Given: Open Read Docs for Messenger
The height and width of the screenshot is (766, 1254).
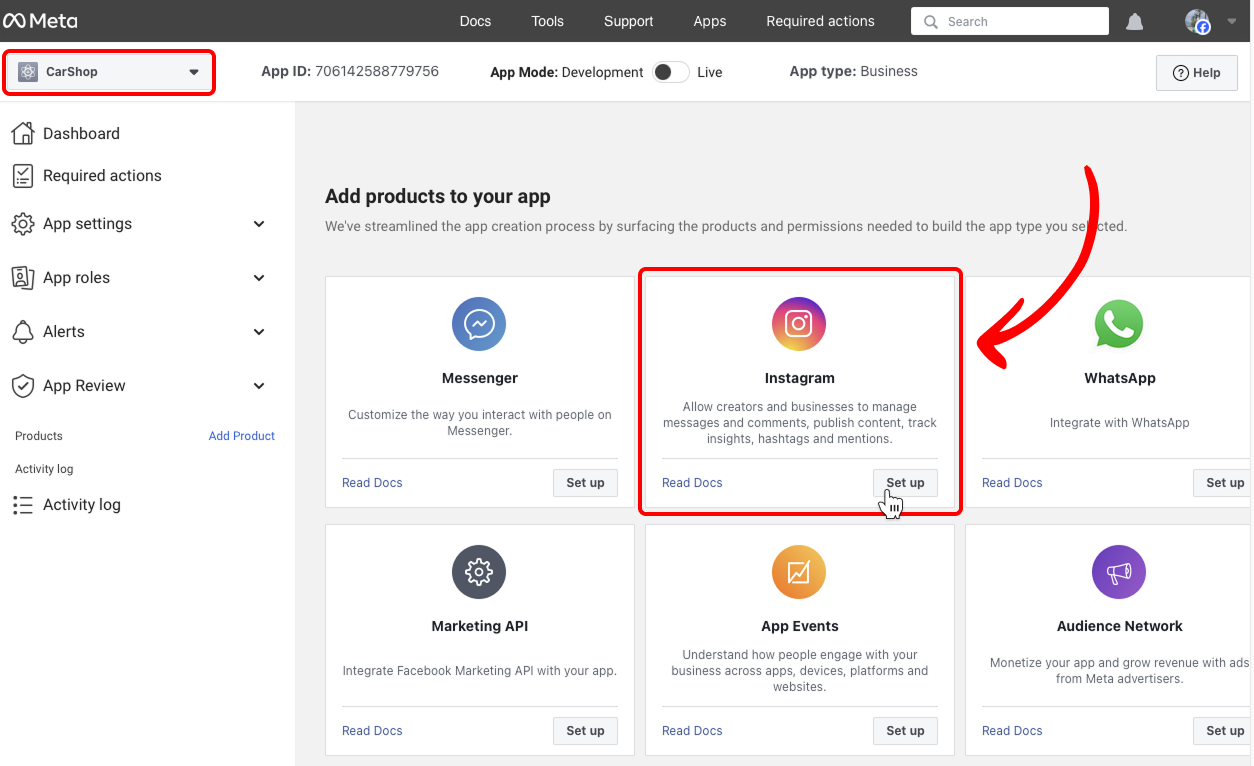Looking at the screenshot, I should click(372, 483).
